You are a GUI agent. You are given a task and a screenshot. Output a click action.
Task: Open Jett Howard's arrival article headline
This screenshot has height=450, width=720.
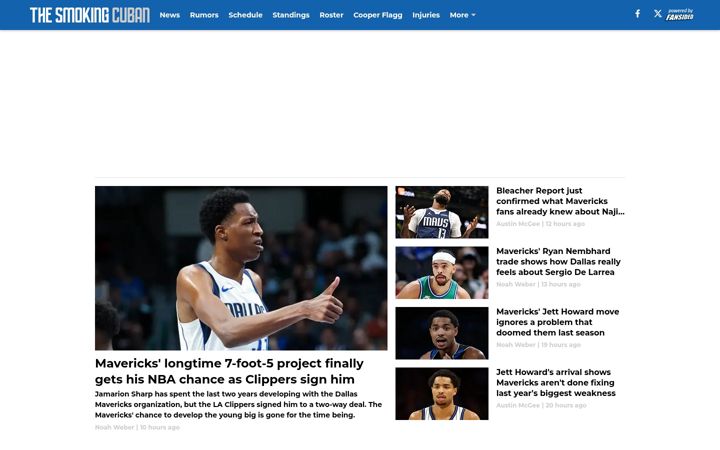[555, 382]
